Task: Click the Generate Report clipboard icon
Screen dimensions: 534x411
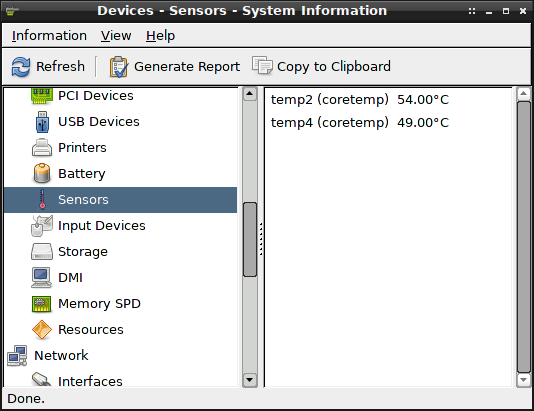Action: (119, 67)
